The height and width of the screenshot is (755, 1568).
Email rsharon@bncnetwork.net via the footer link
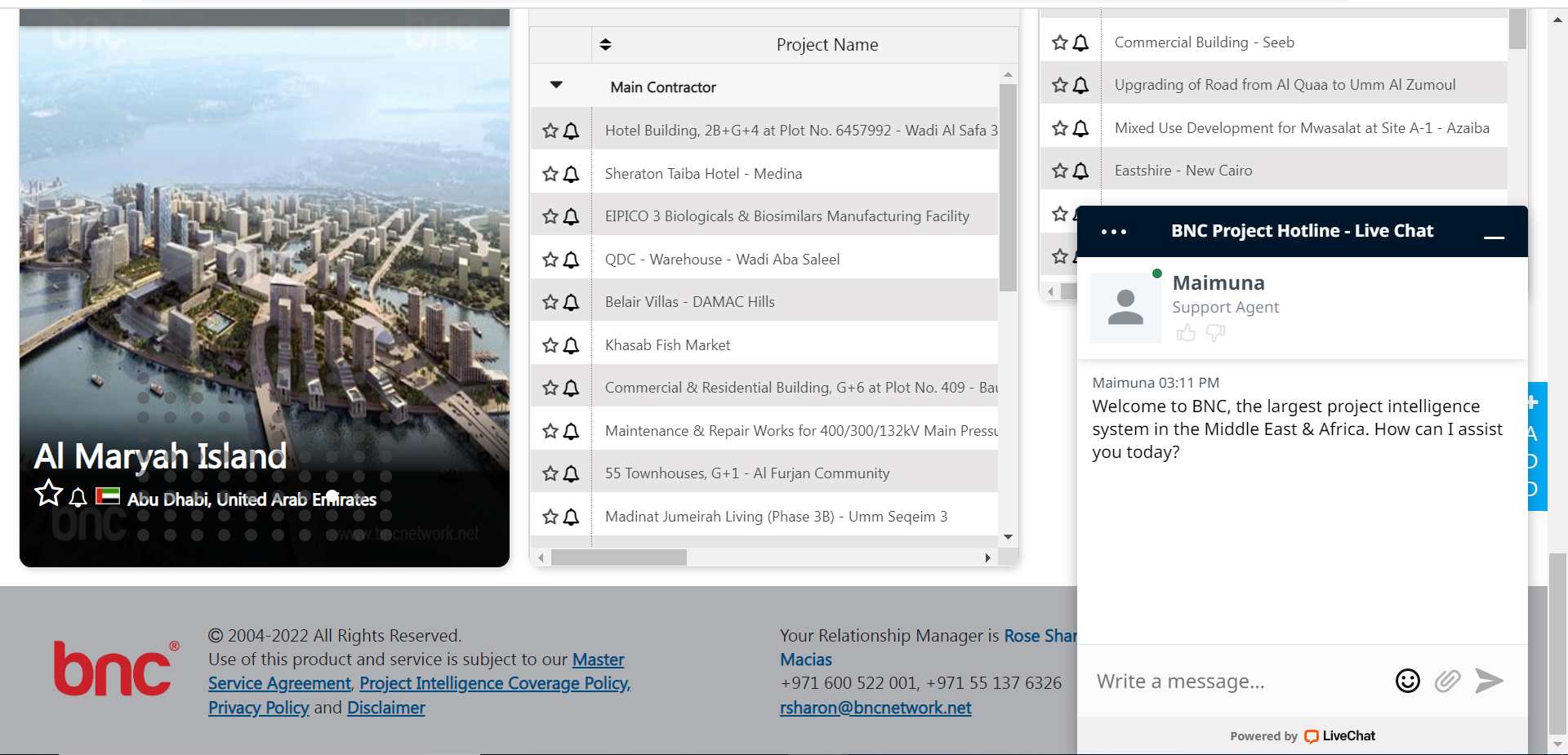[875, 708]
